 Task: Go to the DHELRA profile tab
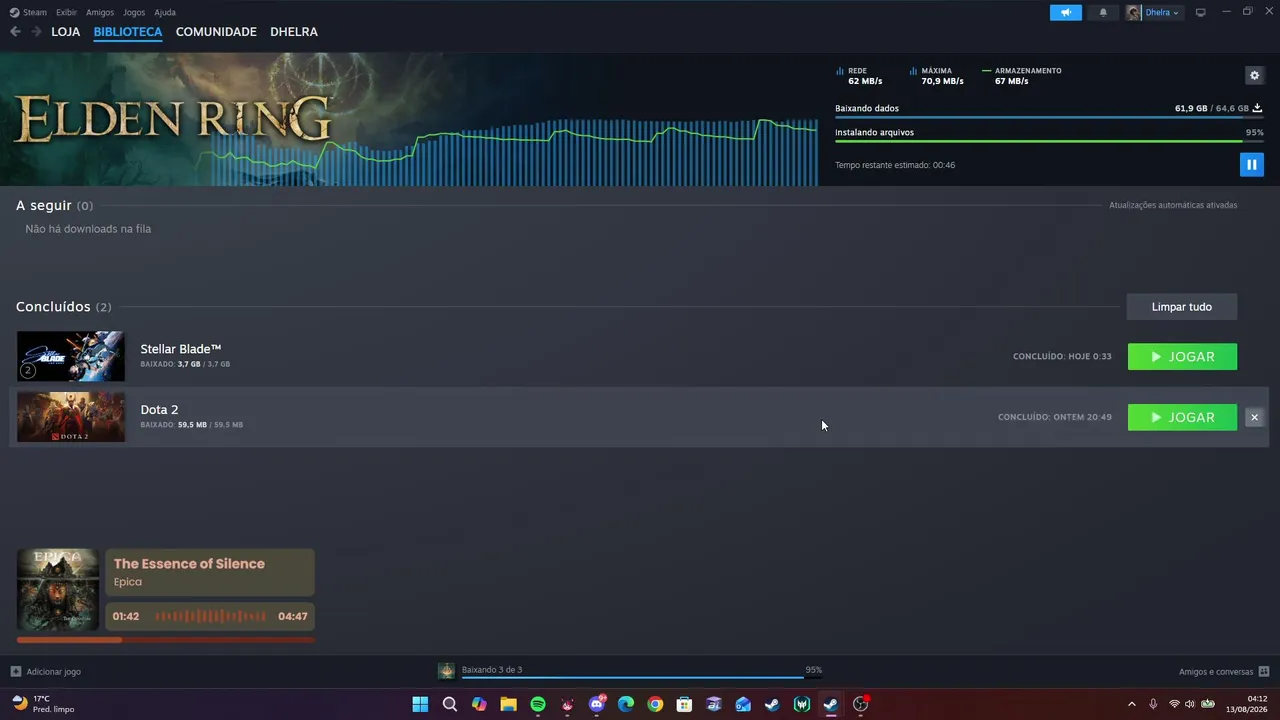pyautogui.click(x=294, y=32)
